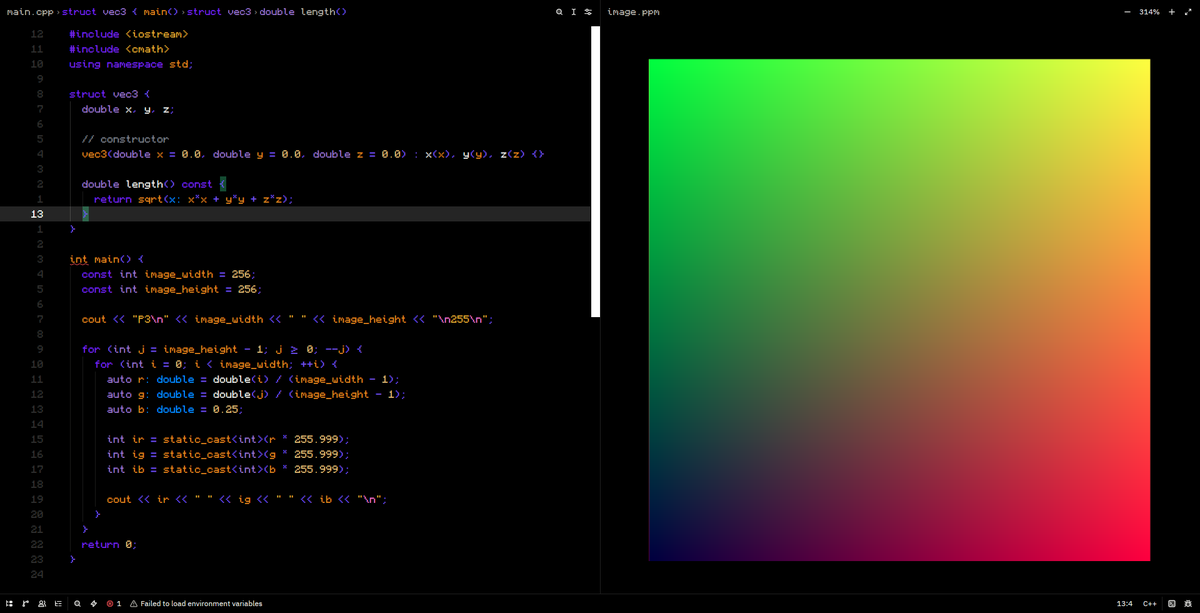The width and height of the screenshot is (1200, 613).
Task: Open the debugger panel bug icon
Action: pos(1188,604)
